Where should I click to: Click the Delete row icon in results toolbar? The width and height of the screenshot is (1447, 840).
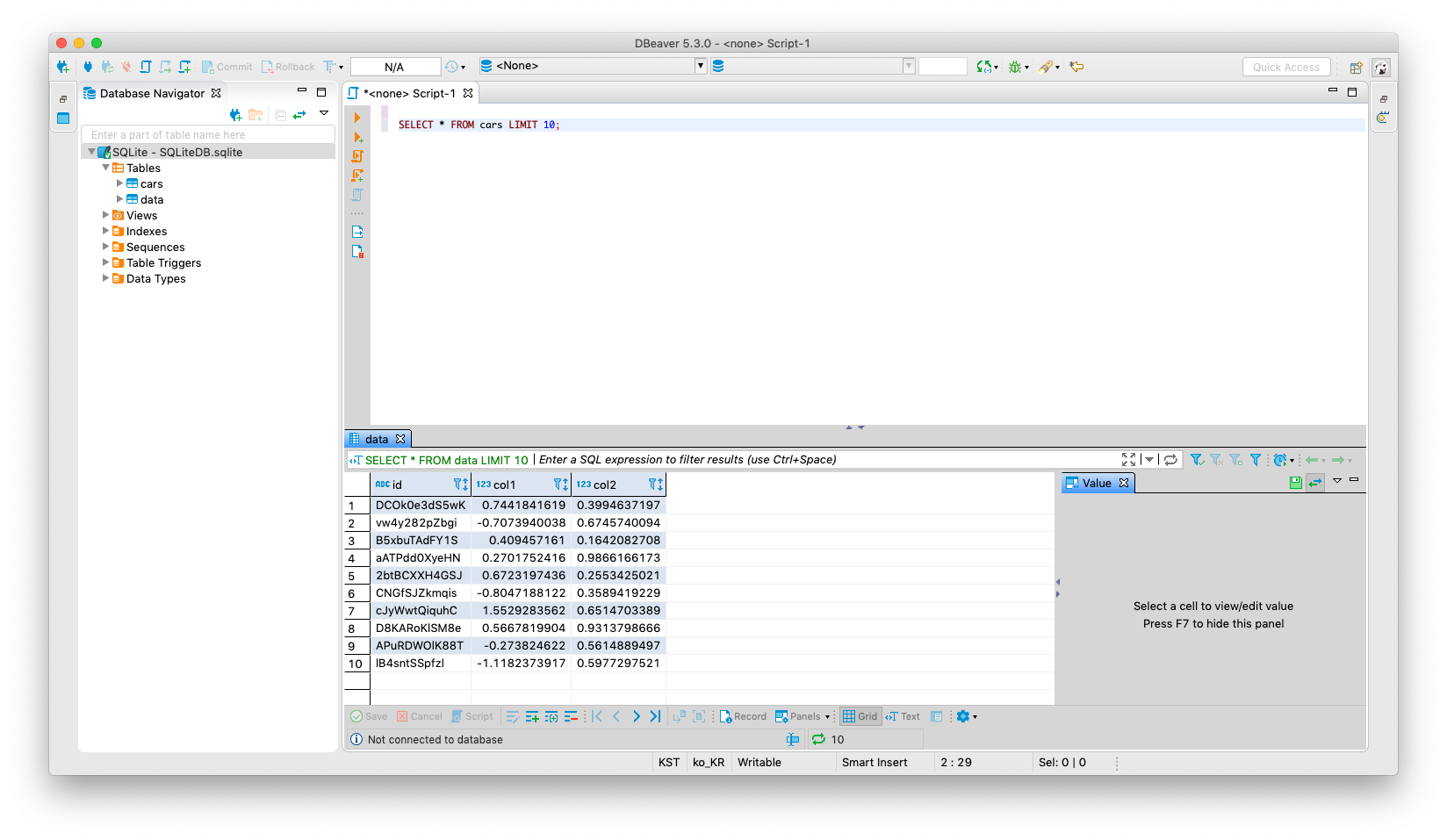[x=571, y=717]
